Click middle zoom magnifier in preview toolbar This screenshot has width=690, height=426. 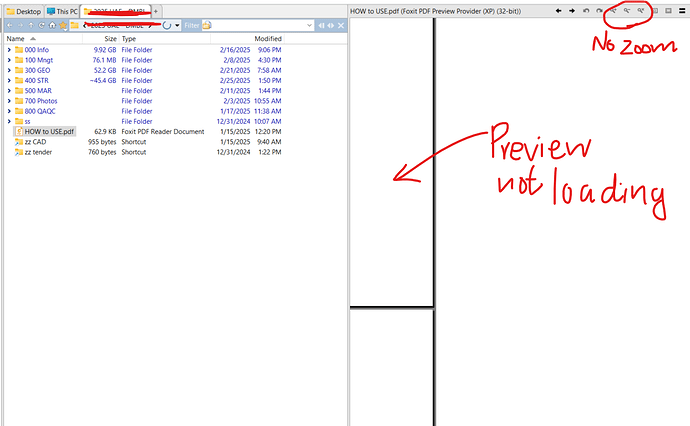pyautogui.click(x=627, y=11)
